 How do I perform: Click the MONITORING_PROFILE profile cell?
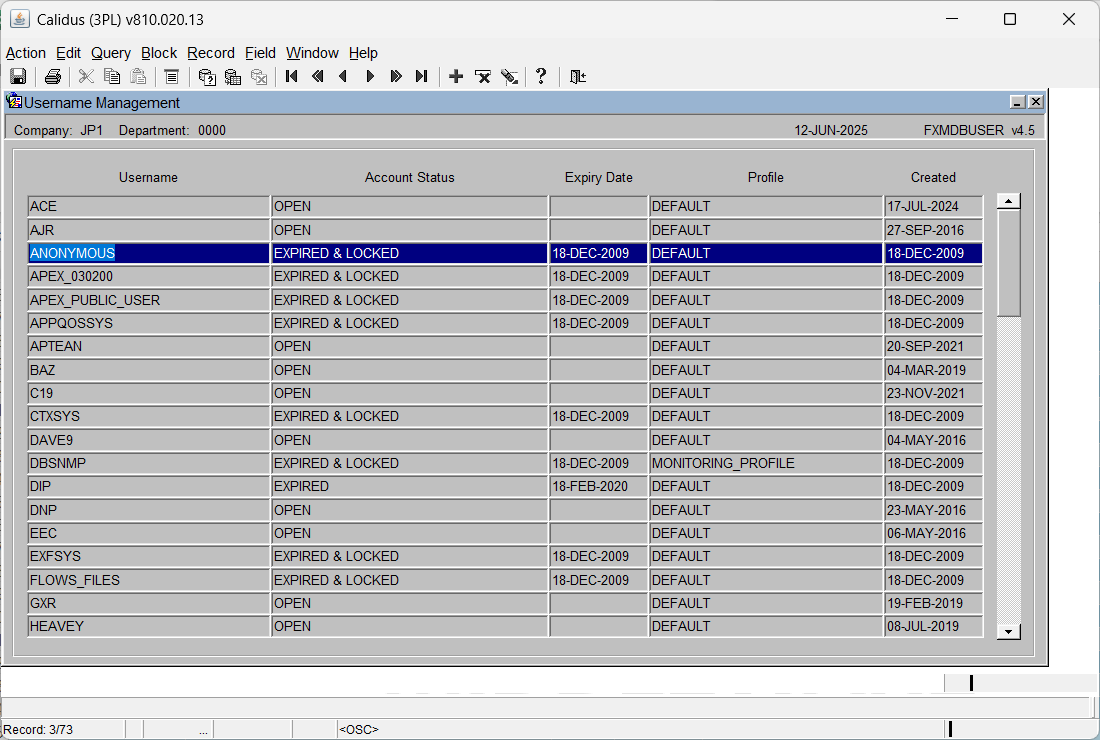[765, 464]
